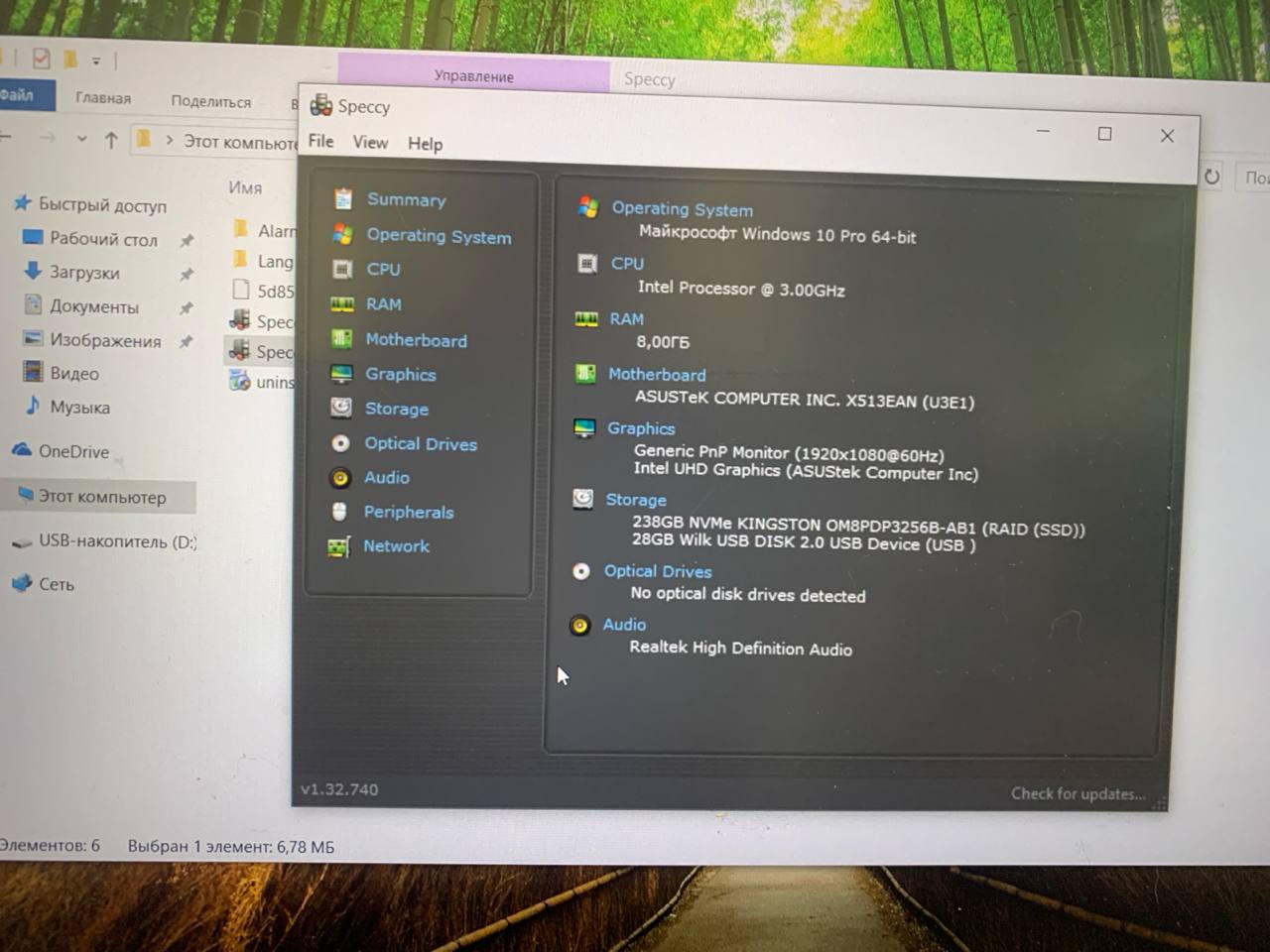Click the Graphics monitor icon in sidebar

pyautogui.click(x=341, y=374)
